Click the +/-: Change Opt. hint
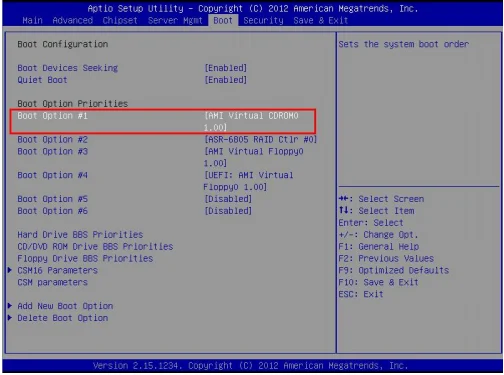This screenshot has width=504, height=375. tap(378, 235)
